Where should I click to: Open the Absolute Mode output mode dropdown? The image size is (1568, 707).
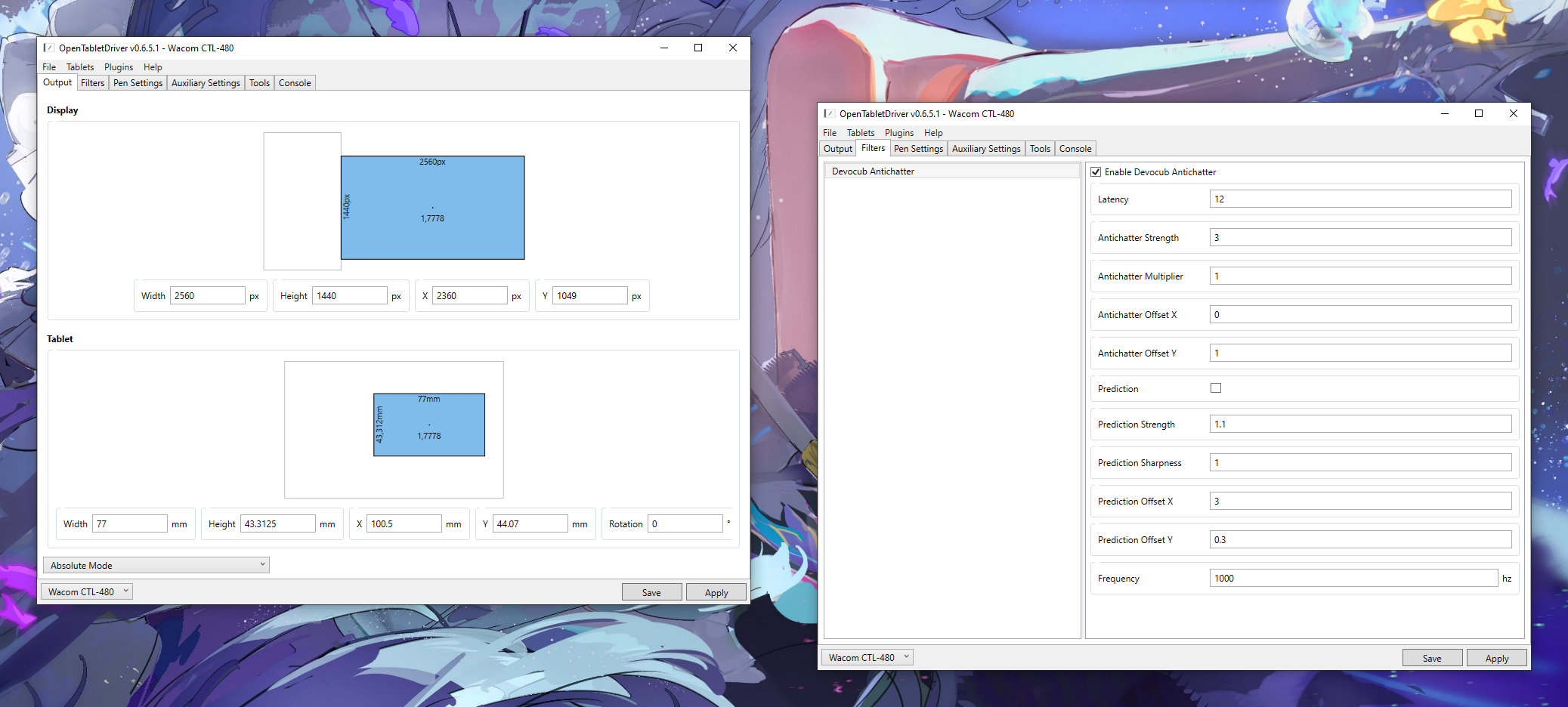tap(156, 565)
